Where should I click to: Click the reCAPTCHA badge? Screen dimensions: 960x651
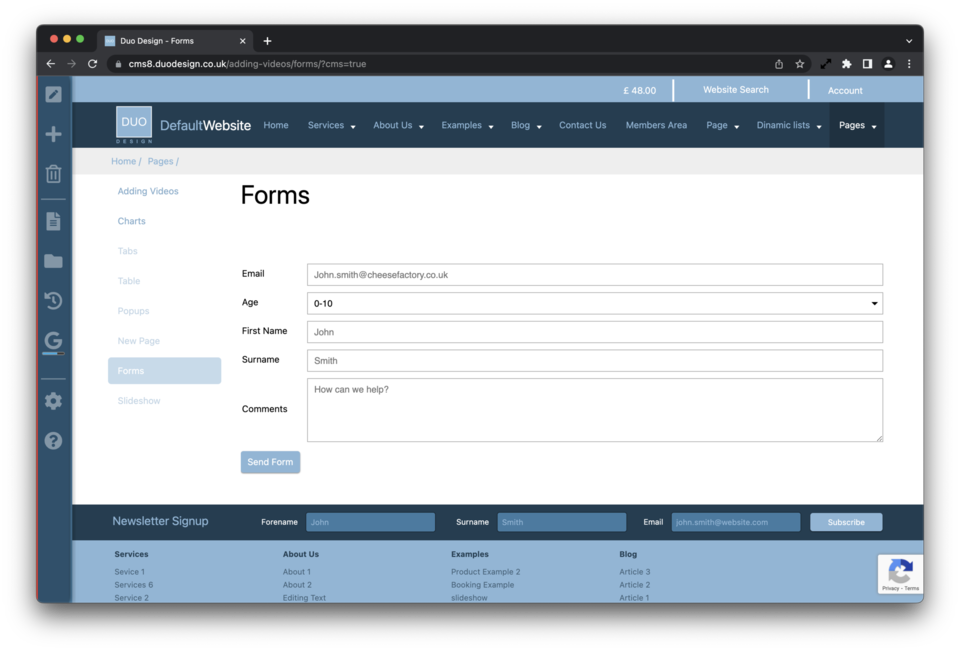(x=900, y=574)
